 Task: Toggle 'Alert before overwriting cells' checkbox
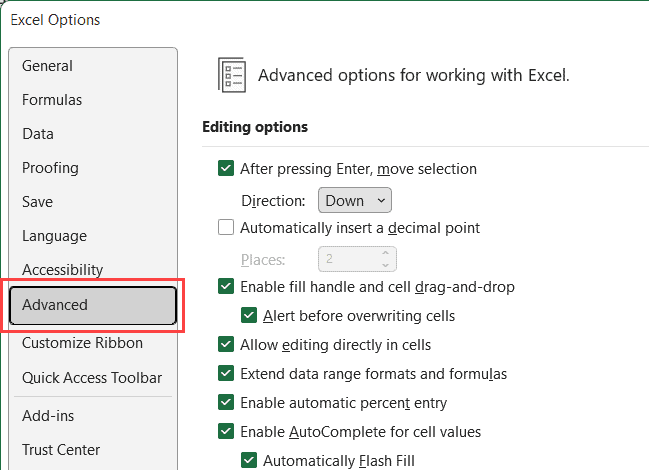248,316
